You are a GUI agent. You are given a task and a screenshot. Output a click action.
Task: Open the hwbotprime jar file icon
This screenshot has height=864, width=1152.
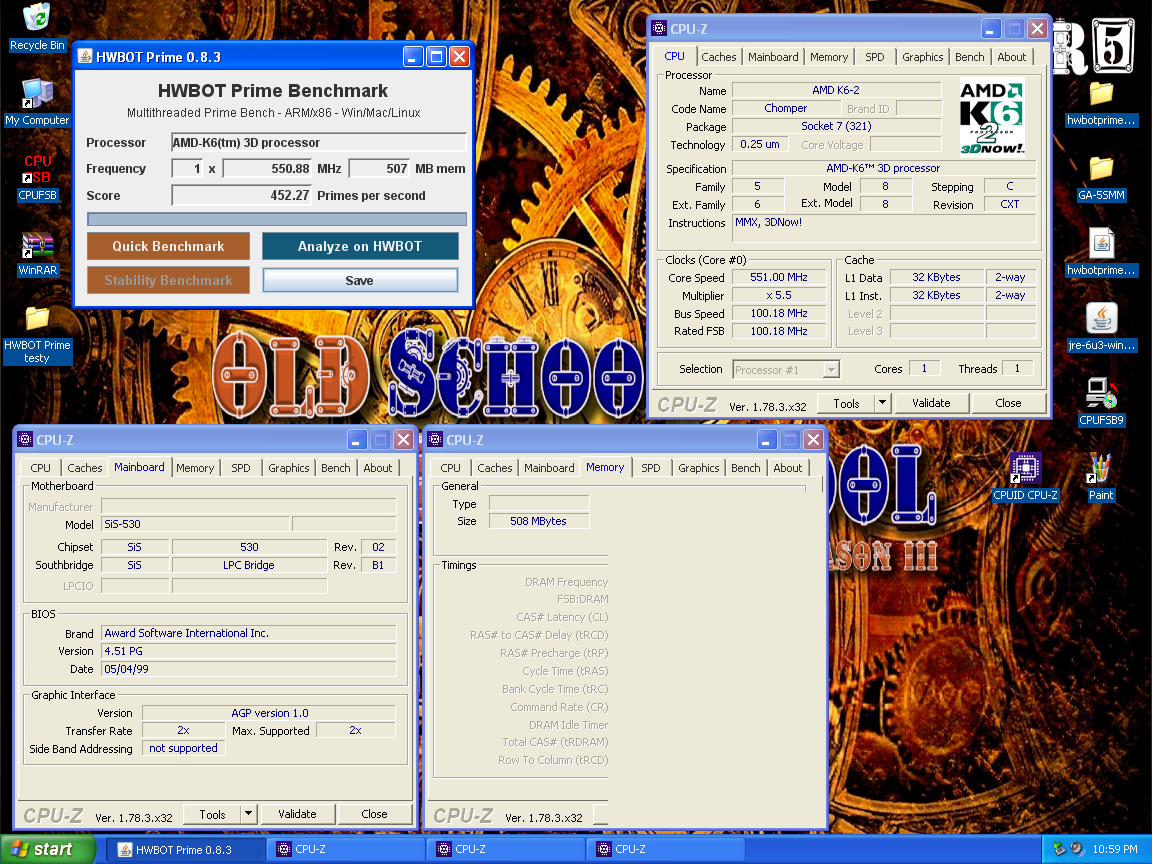pos(1101,244)
